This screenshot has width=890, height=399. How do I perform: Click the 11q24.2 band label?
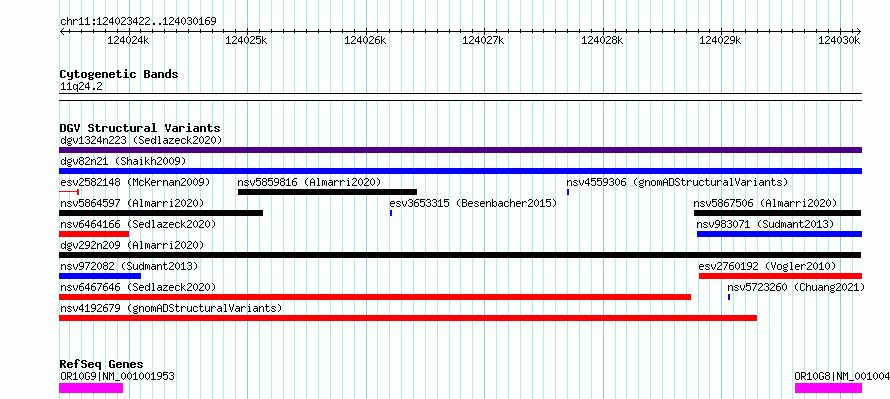click(x=81, y=87)
